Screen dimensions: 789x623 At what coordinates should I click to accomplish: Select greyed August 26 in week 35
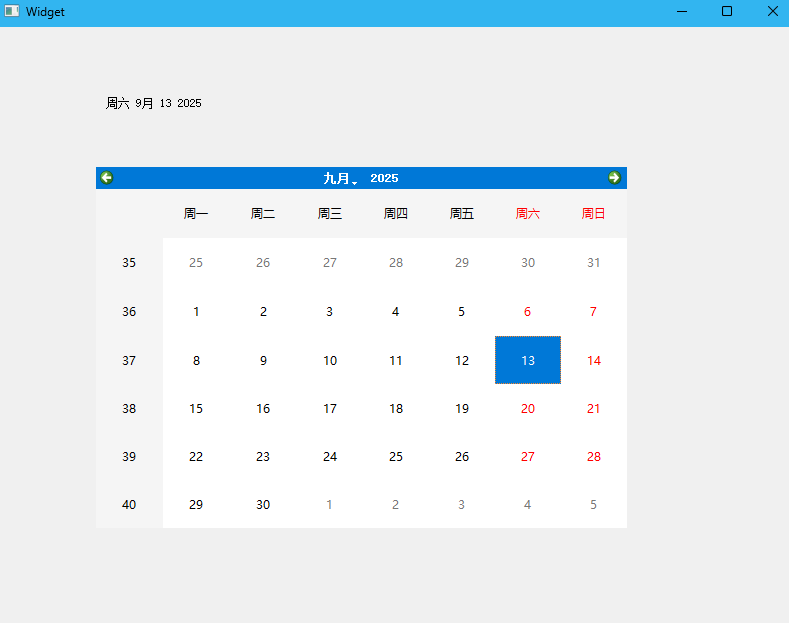(263, 263)
